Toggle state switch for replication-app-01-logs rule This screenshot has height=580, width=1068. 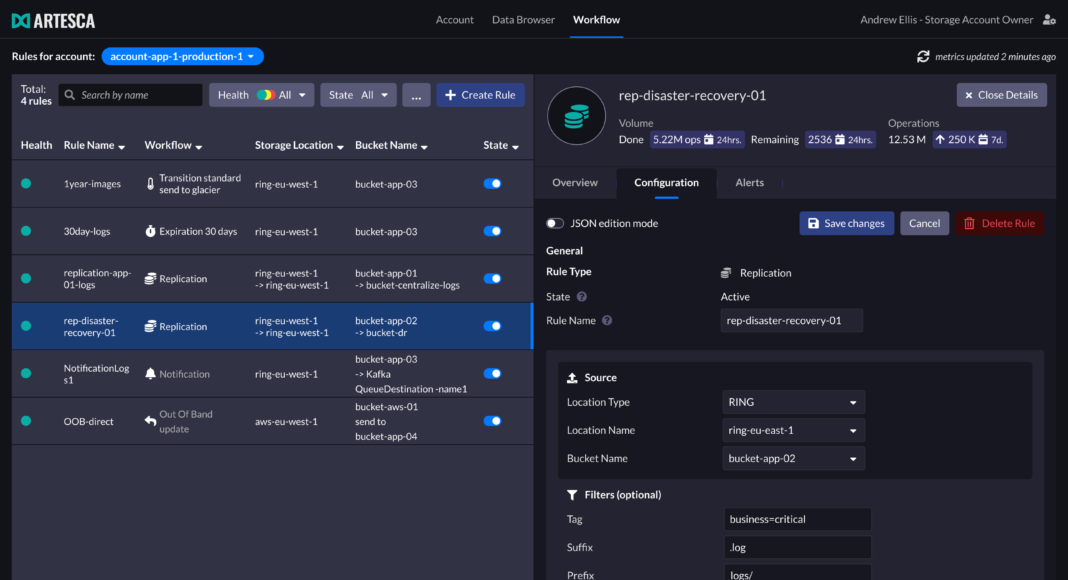click(492, 278)
